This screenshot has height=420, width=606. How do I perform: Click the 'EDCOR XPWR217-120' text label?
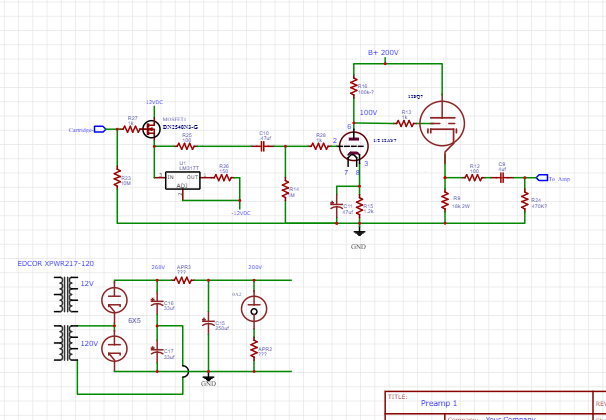point(56,264)
